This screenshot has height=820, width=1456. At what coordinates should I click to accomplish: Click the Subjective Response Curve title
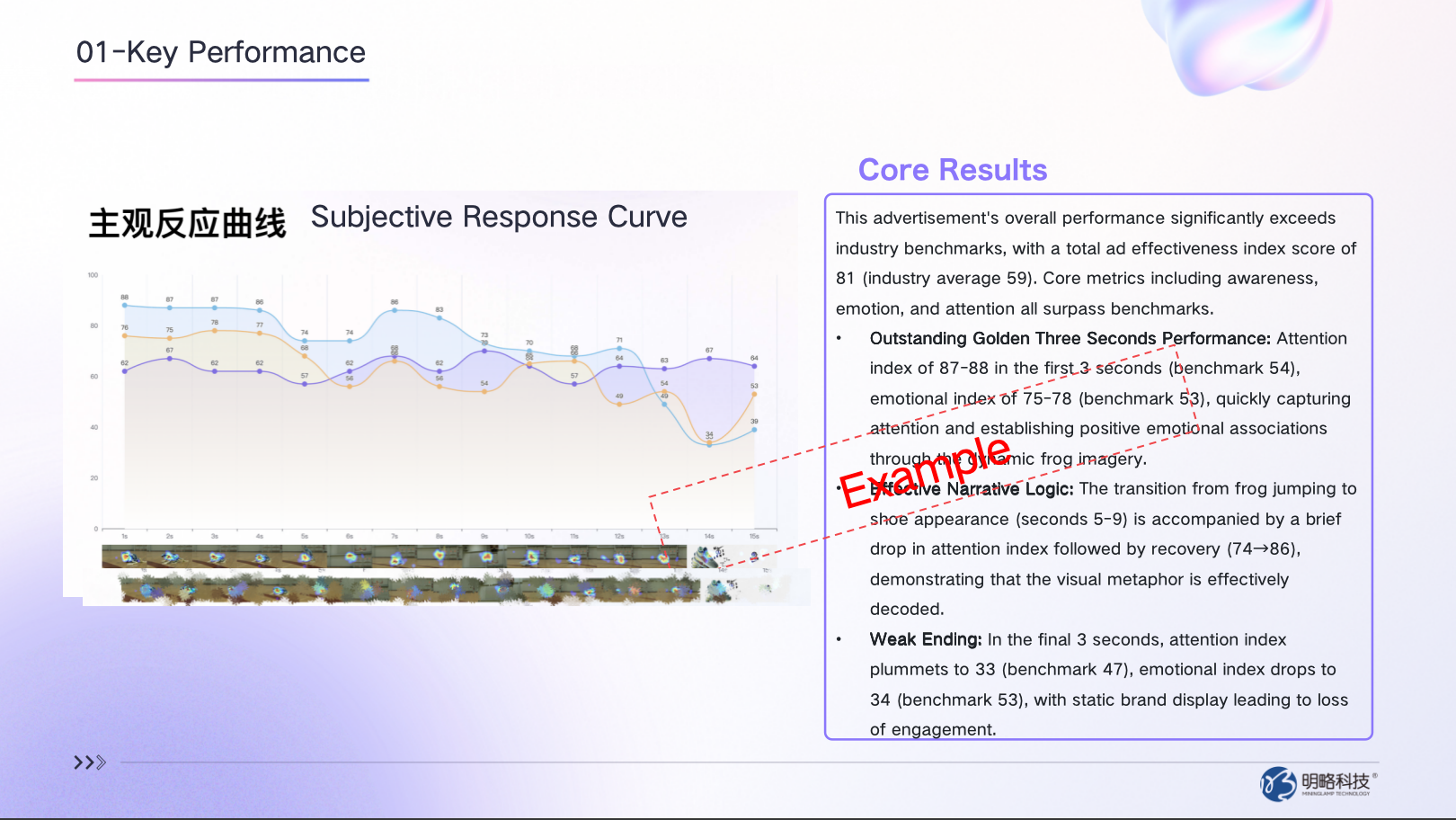(x=498, y=217)
